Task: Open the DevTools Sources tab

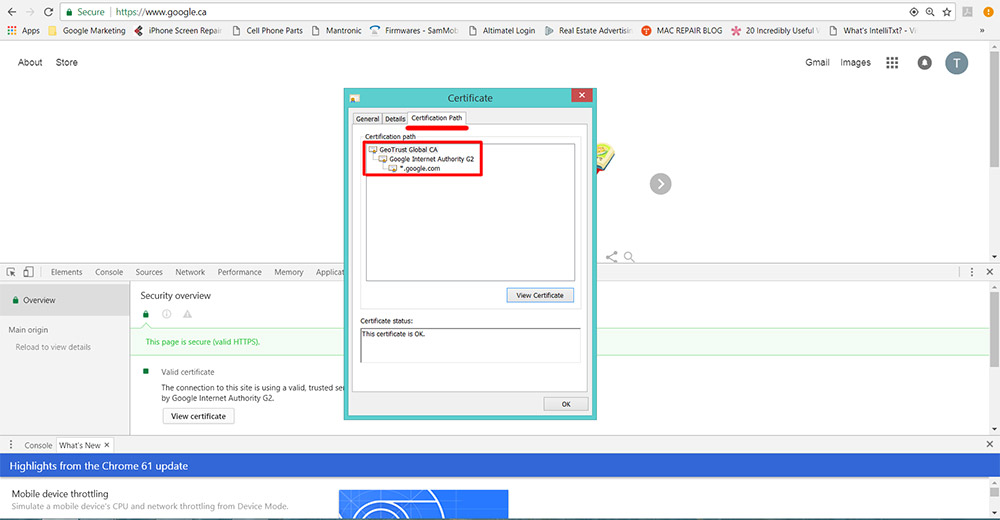Action: [x=149, y=272]
